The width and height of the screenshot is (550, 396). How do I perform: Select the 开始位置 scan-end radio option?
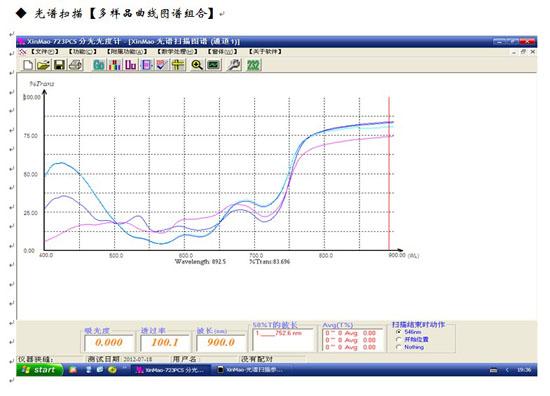click(398, 340)
